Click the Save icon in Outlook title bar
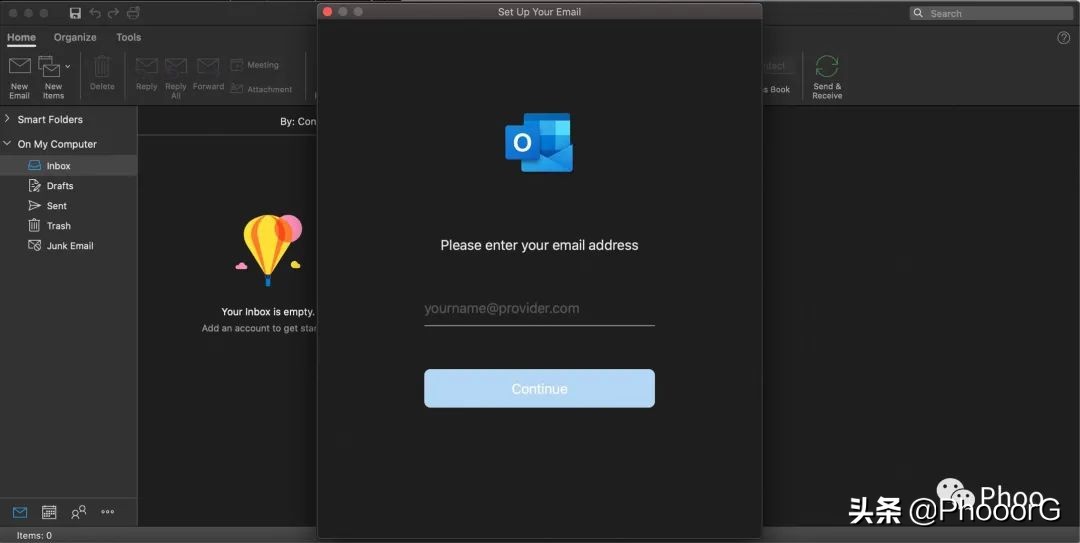Screen dimensions: 1080x543 point(76,13)
